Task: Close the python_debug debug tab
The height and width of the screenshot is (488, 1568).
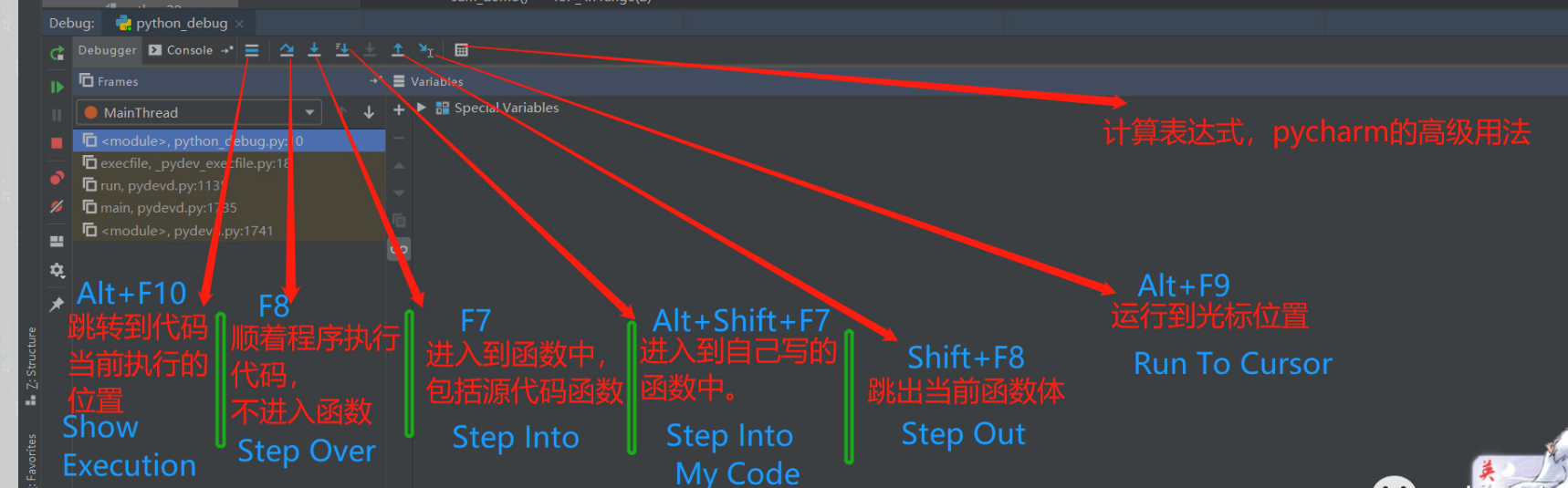Action: pos(239,24)
